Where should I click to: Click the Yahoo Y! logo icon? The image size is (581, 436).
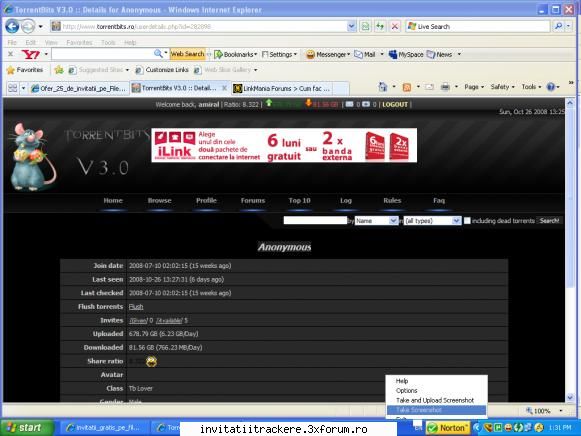pos(31,54)
